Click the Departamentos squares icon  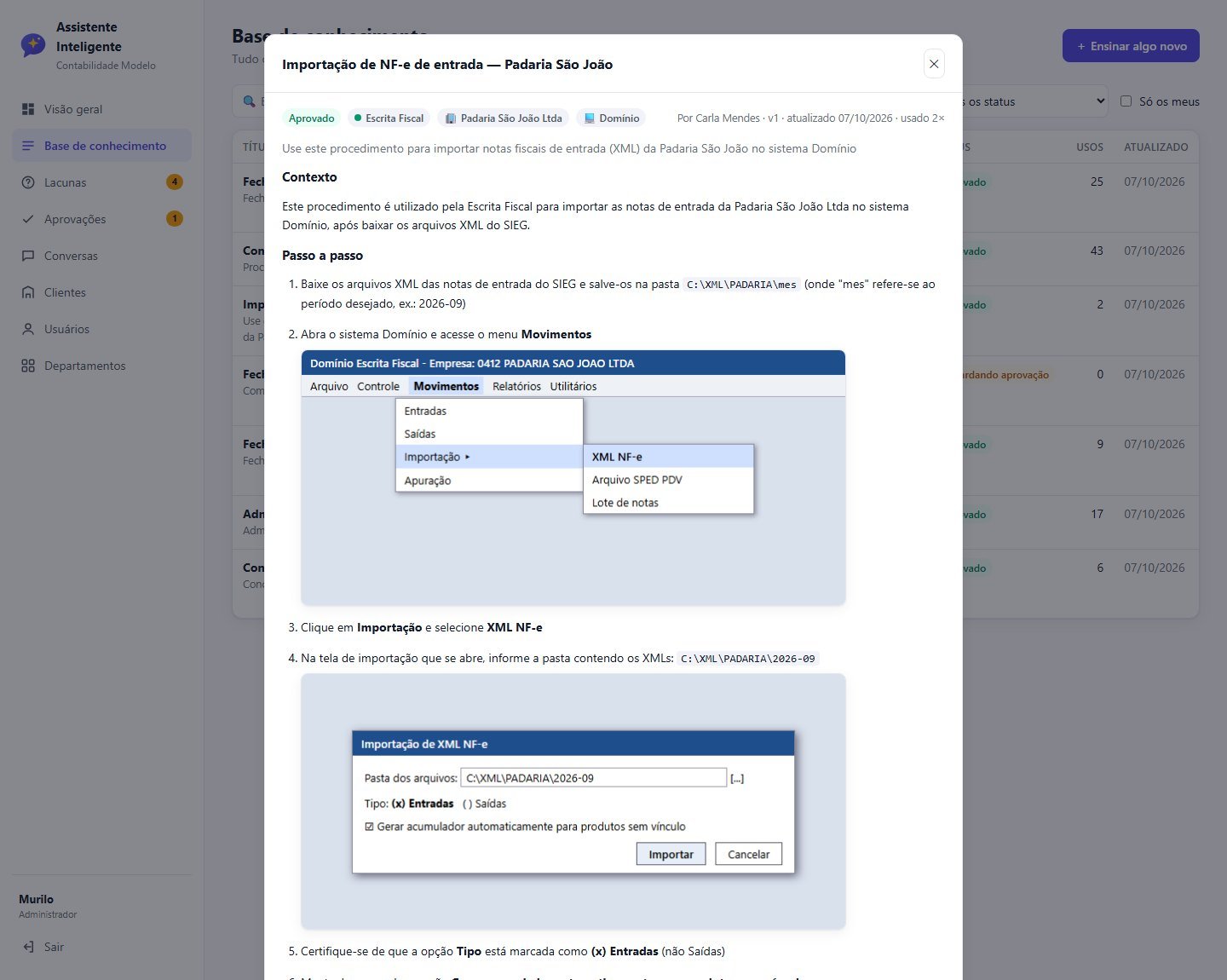[x=28, y=366]
